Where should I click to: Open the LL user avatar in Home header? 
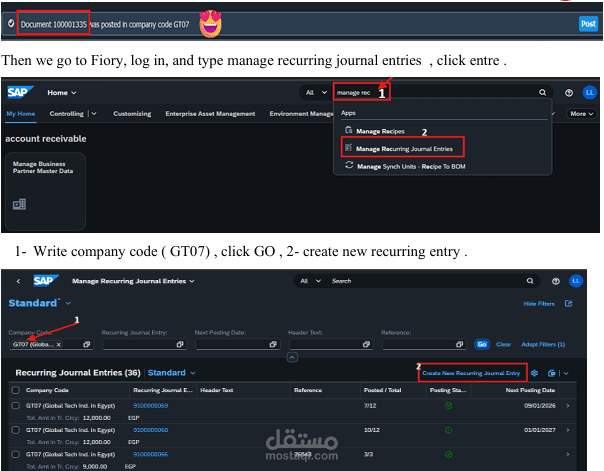coord(589,92)
